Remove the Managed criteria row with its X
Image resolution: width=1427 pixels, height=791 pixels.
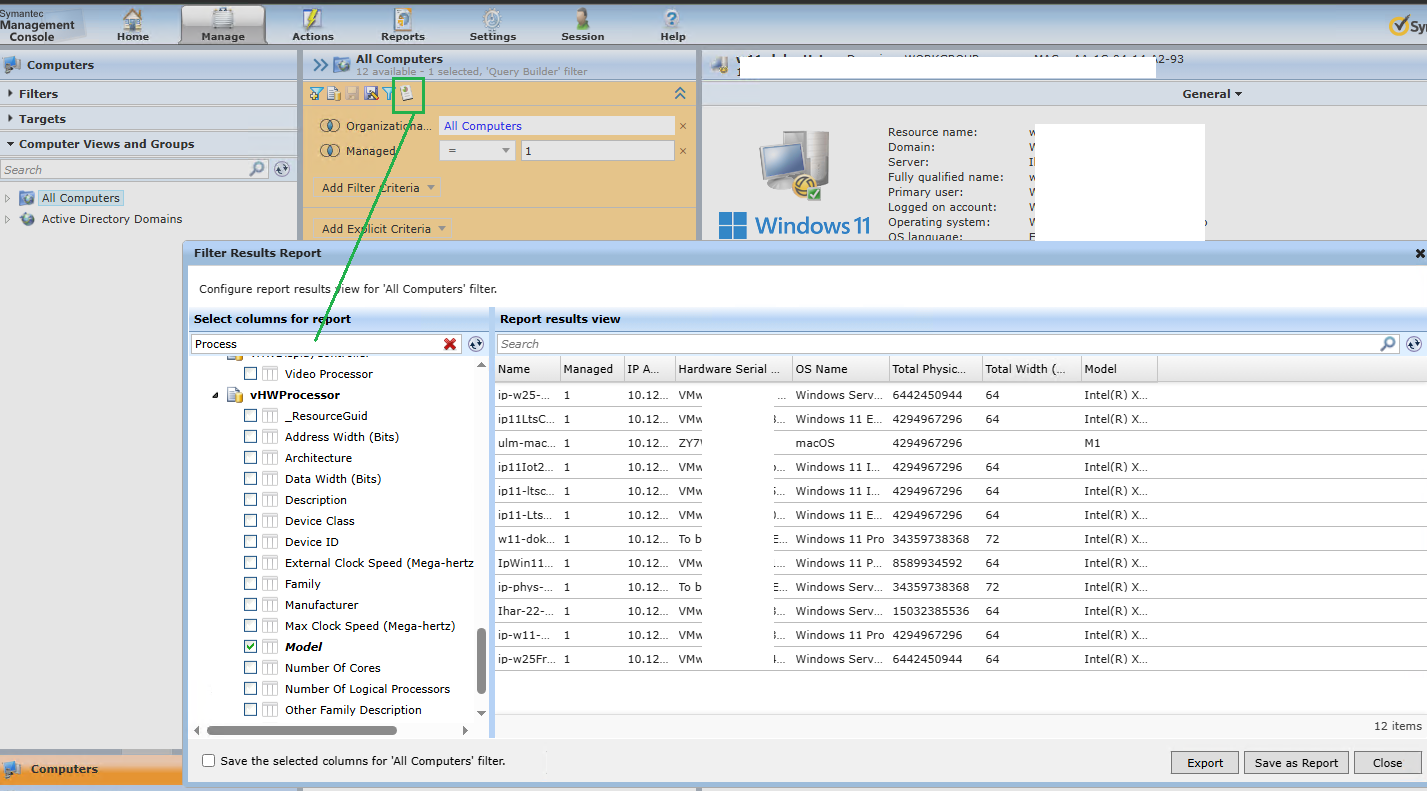pyautogui.click(x=683, y=151)
